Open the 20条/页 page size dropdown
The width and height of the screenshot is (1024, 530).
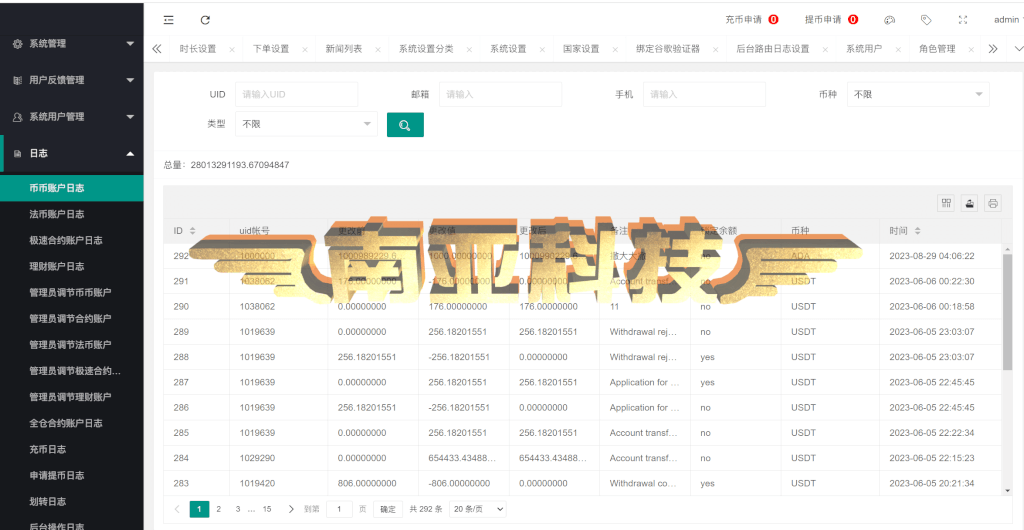click(477, 509)
